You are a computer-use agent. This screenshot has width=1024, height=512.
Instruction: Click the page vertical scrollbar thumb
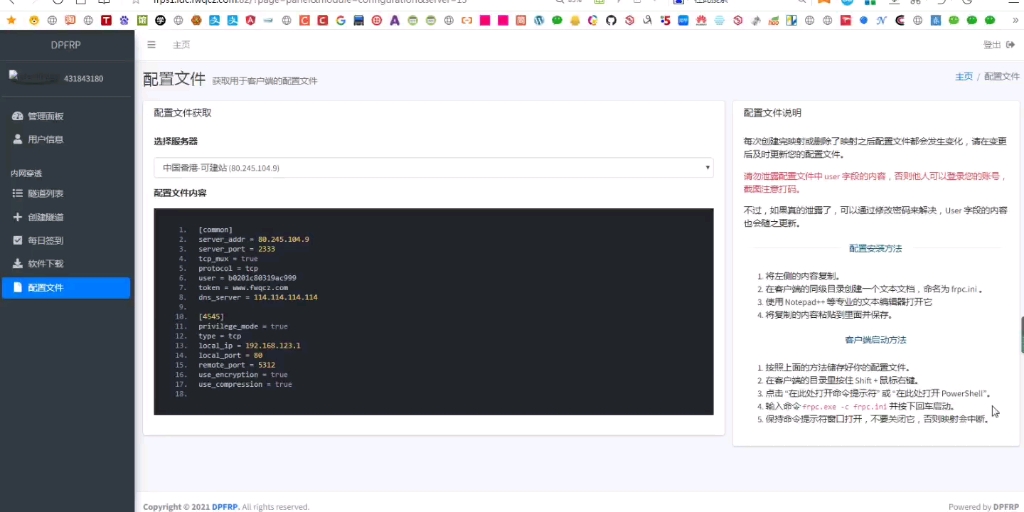tap(1021, 336)
